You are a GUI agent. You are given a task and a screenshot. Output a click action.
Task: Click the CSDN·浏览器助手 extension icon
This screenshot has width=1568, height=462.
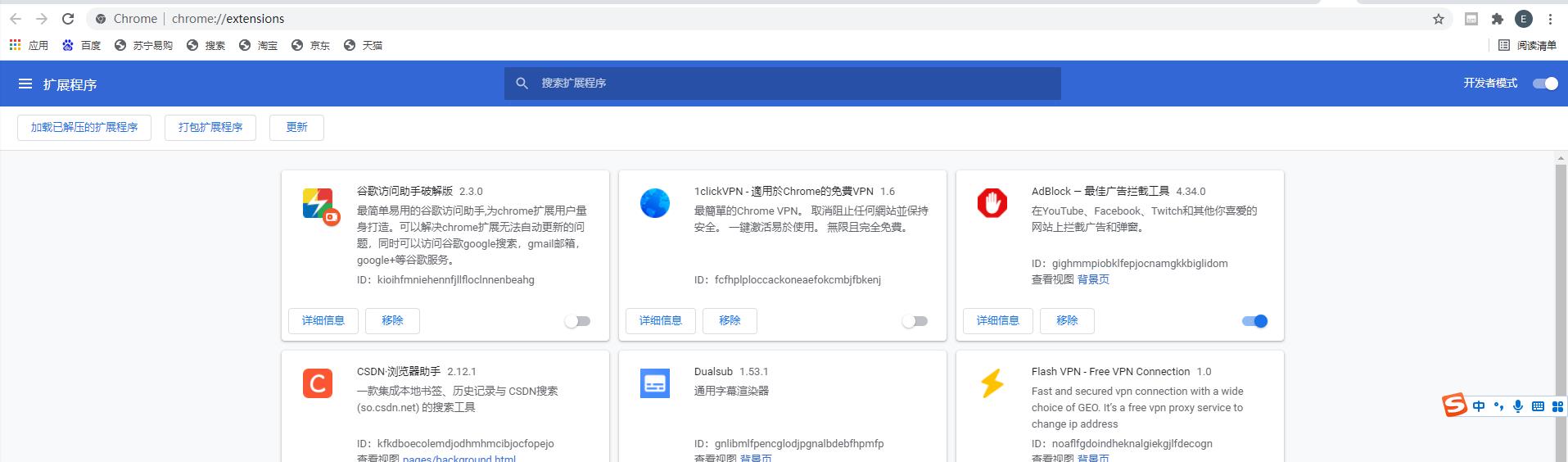click(x=318, y=383)
